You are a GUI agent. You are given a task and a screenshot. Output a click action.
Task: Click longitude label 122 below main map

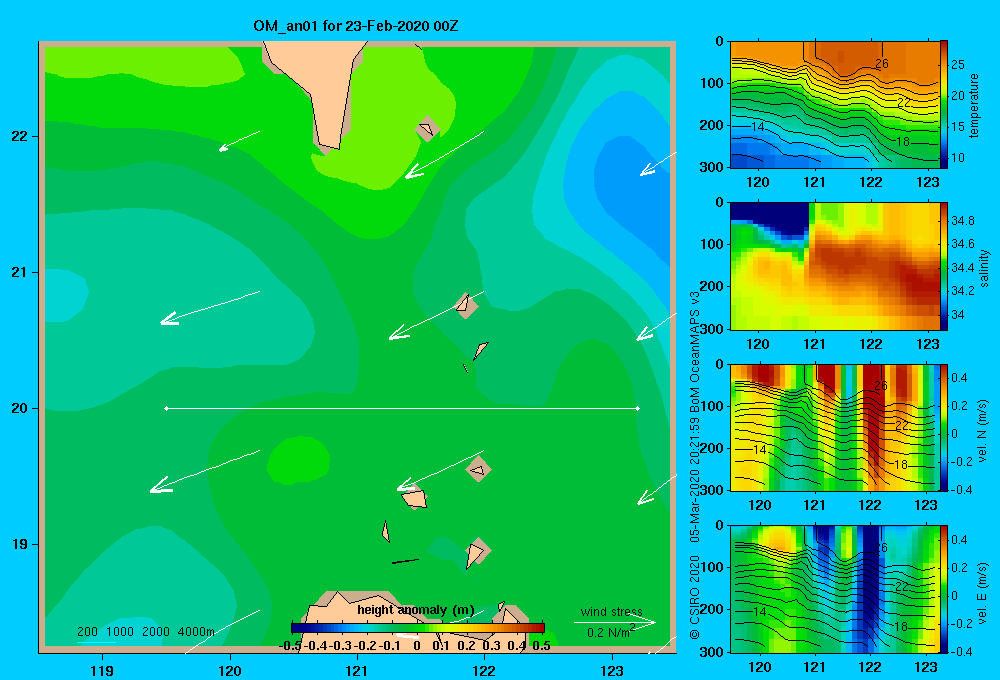pyautogui.click(x=484, y=670)
